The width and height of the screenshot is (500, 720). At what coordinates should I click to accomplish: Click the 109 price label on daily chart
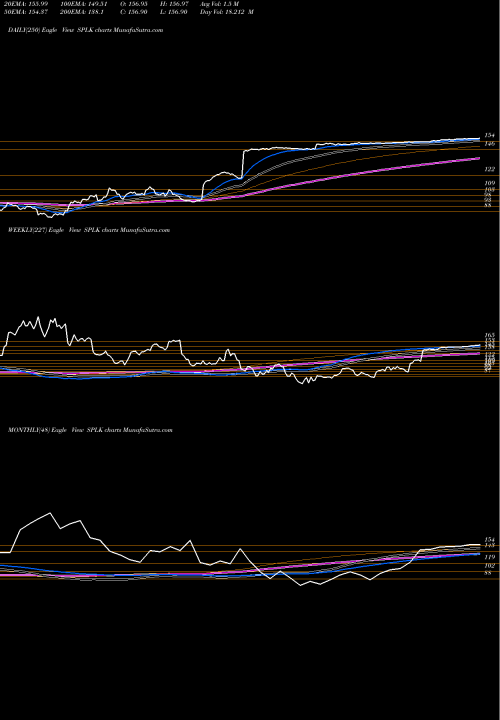[489, 183]
